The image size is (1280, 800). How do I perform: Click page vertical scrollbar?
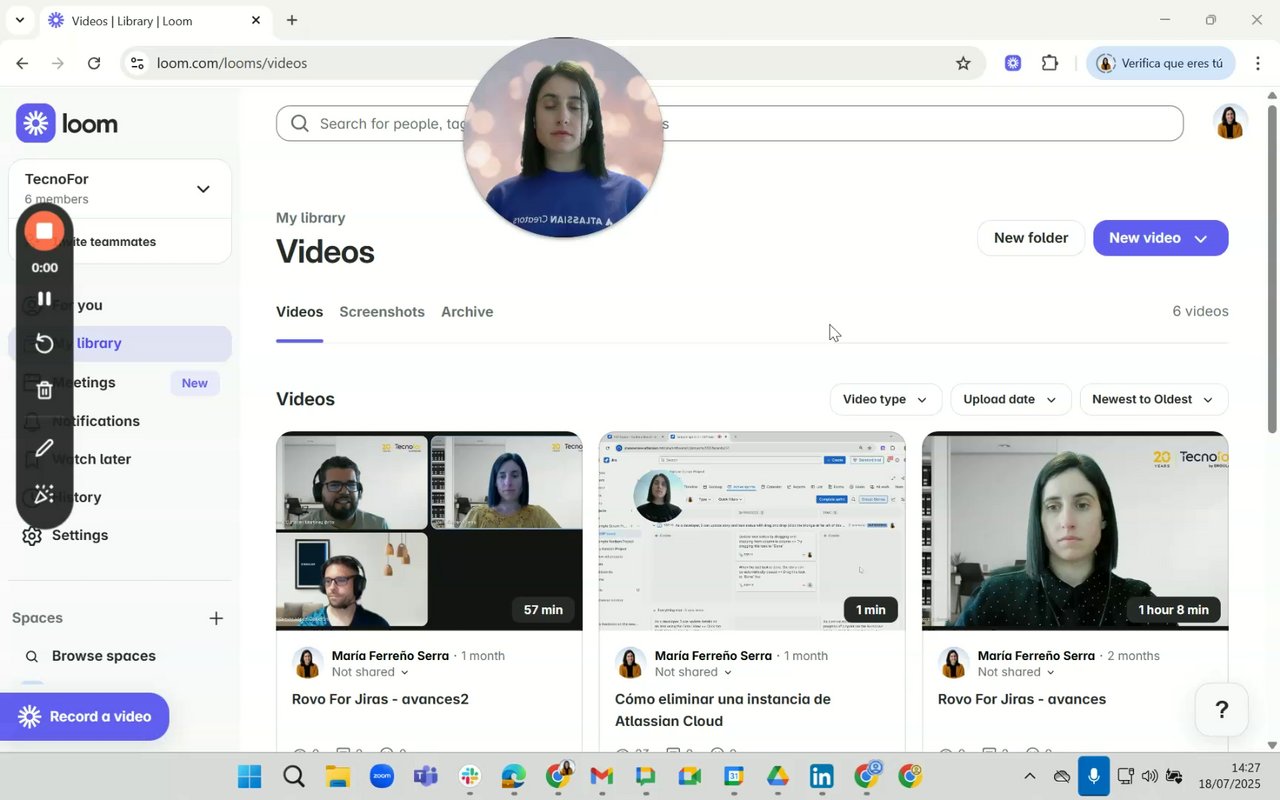coord(1272,268)
